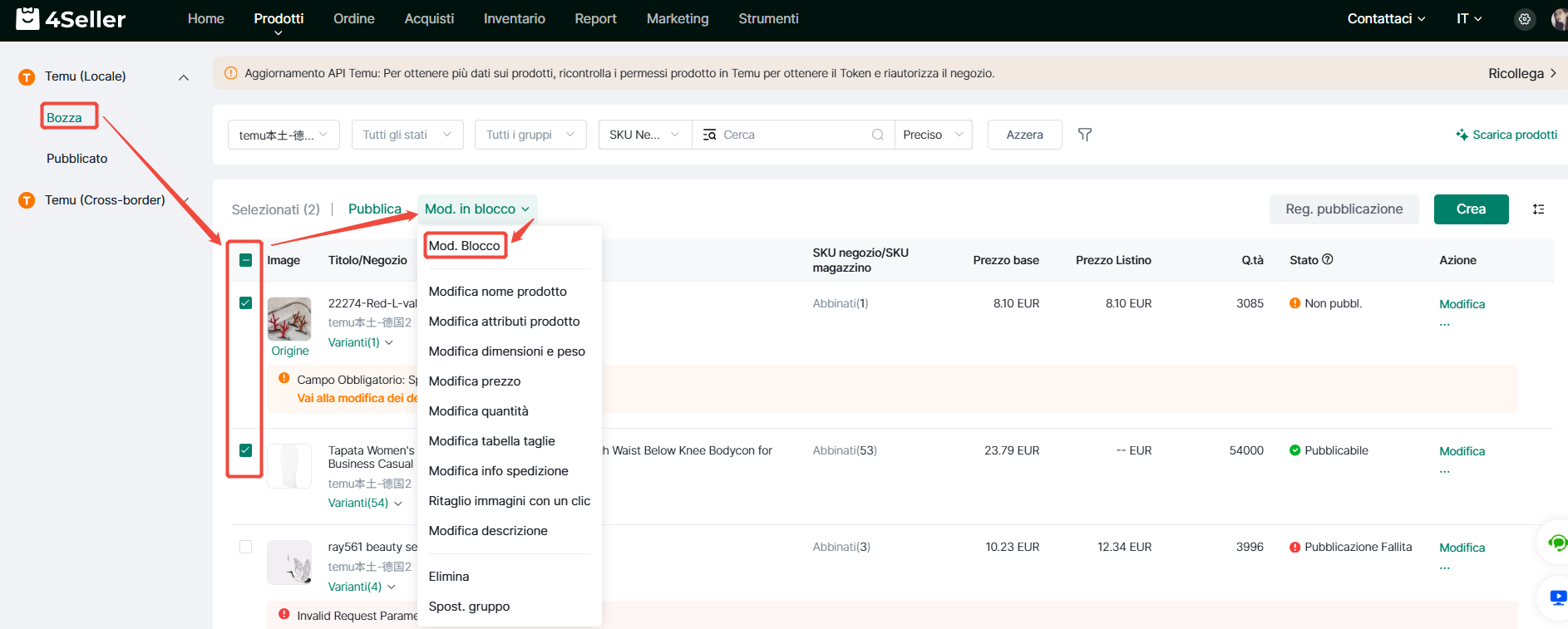This screenshot has height=629, width=1568.
Task: Collapse the Temu (Locale) section
Action: pyautogui.click(x=184, y=77)
